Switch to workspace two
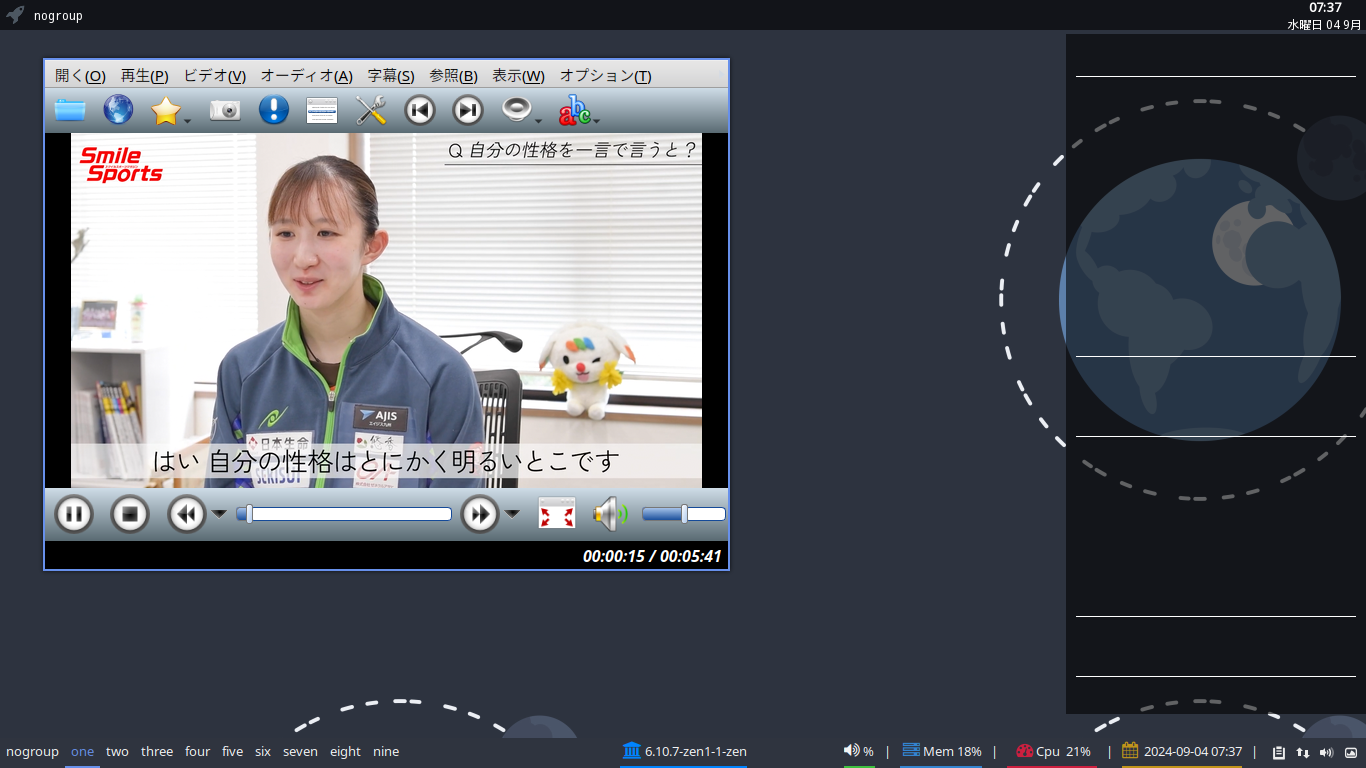 click(x=117, y=751)
